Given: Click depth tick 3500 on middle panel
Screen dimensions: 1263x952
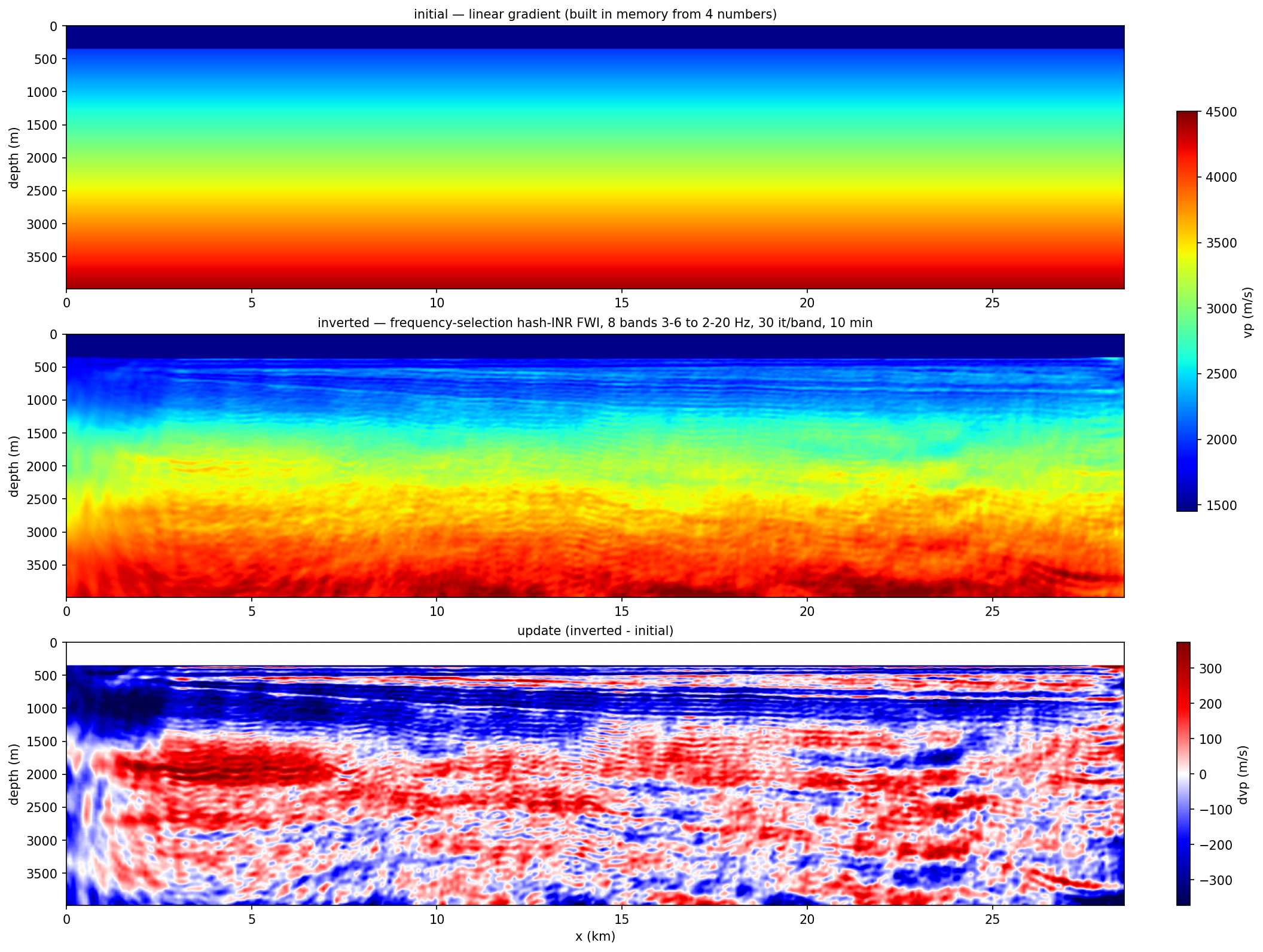Looking at the screenshot, I should point(42,566).
